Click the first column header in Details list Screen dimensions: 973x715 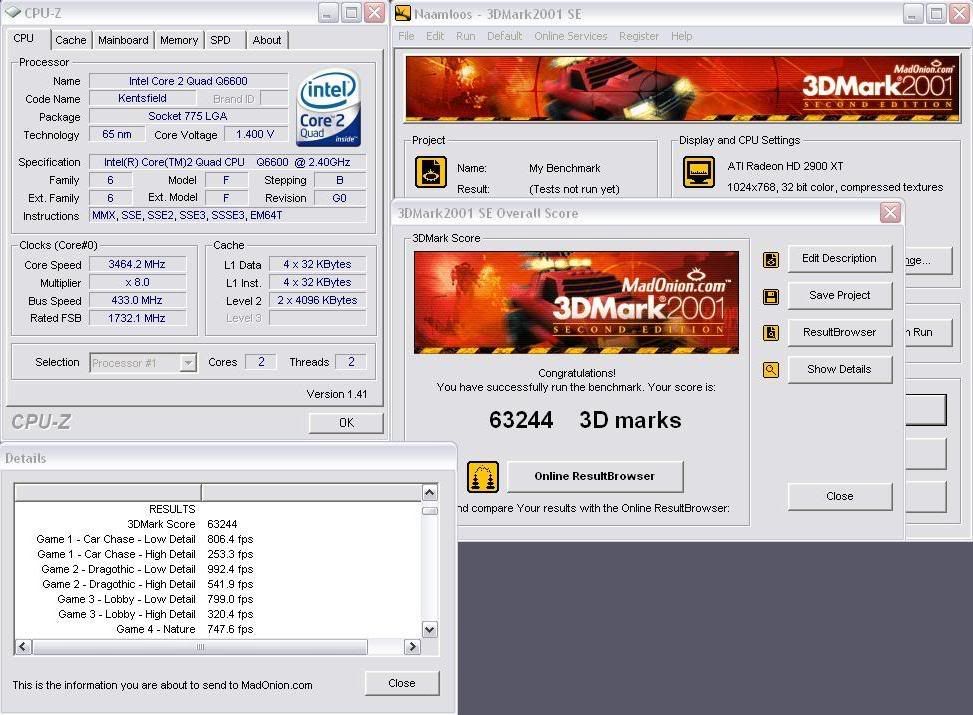pyautogui.click(x=108, y=492)
